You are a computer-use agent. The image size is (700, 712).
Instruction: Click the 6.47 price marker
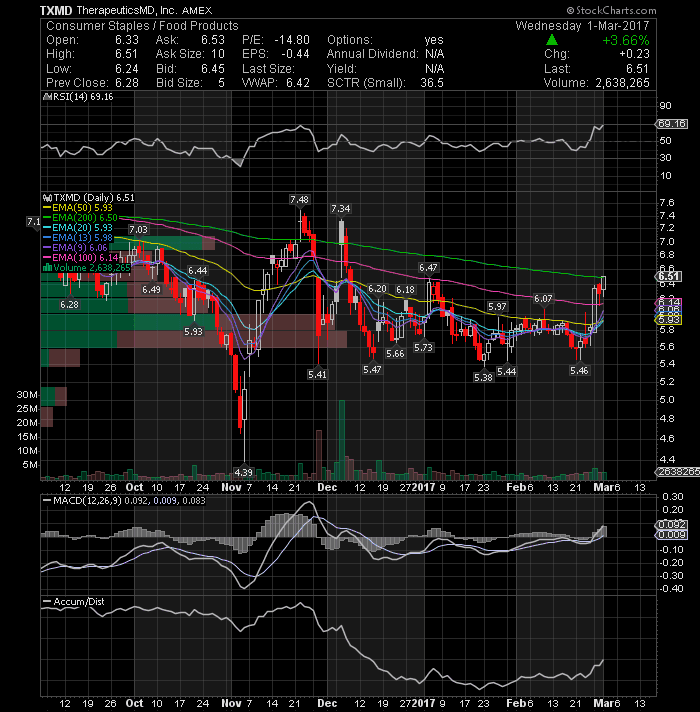coord(428,267)
